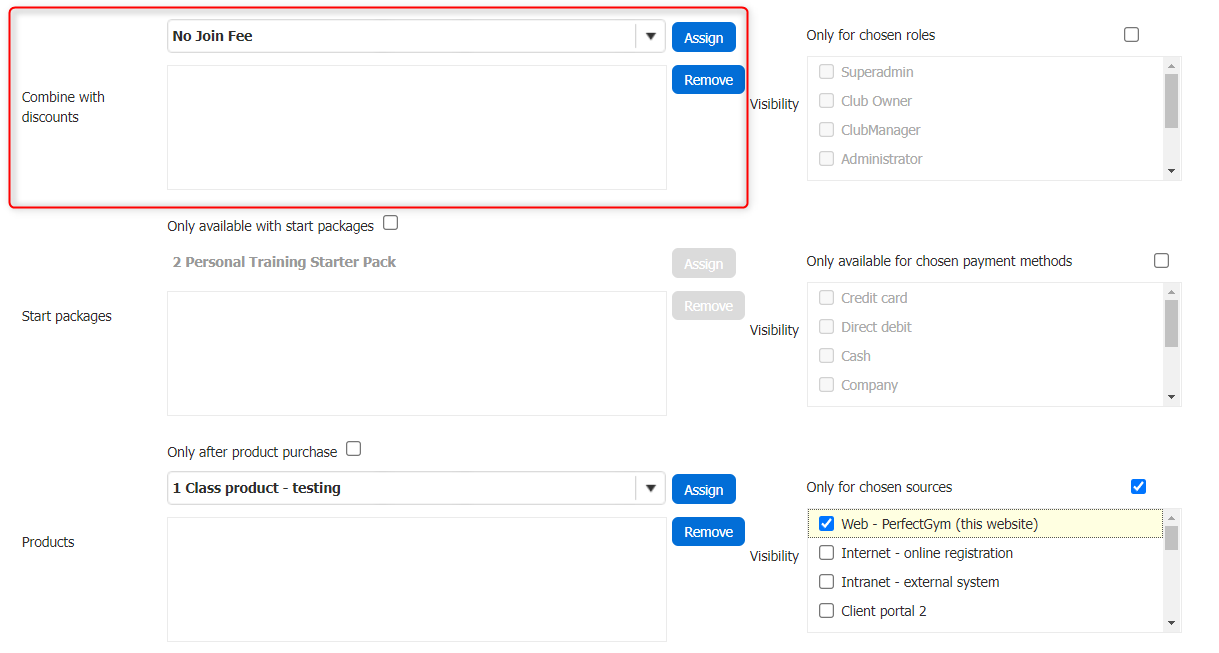
Task: Check Internet - online registration source
Action: [x=826, y=553]
